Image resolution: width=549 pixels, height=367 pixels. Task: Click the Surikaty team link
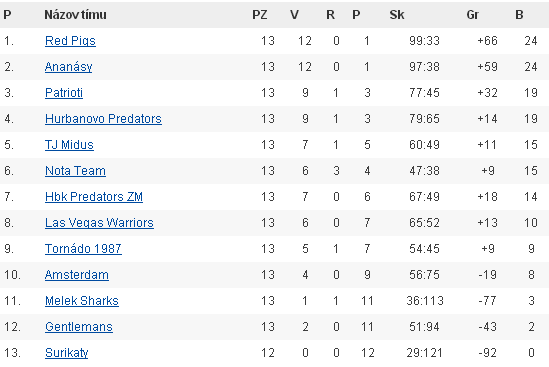coord(67,353)
